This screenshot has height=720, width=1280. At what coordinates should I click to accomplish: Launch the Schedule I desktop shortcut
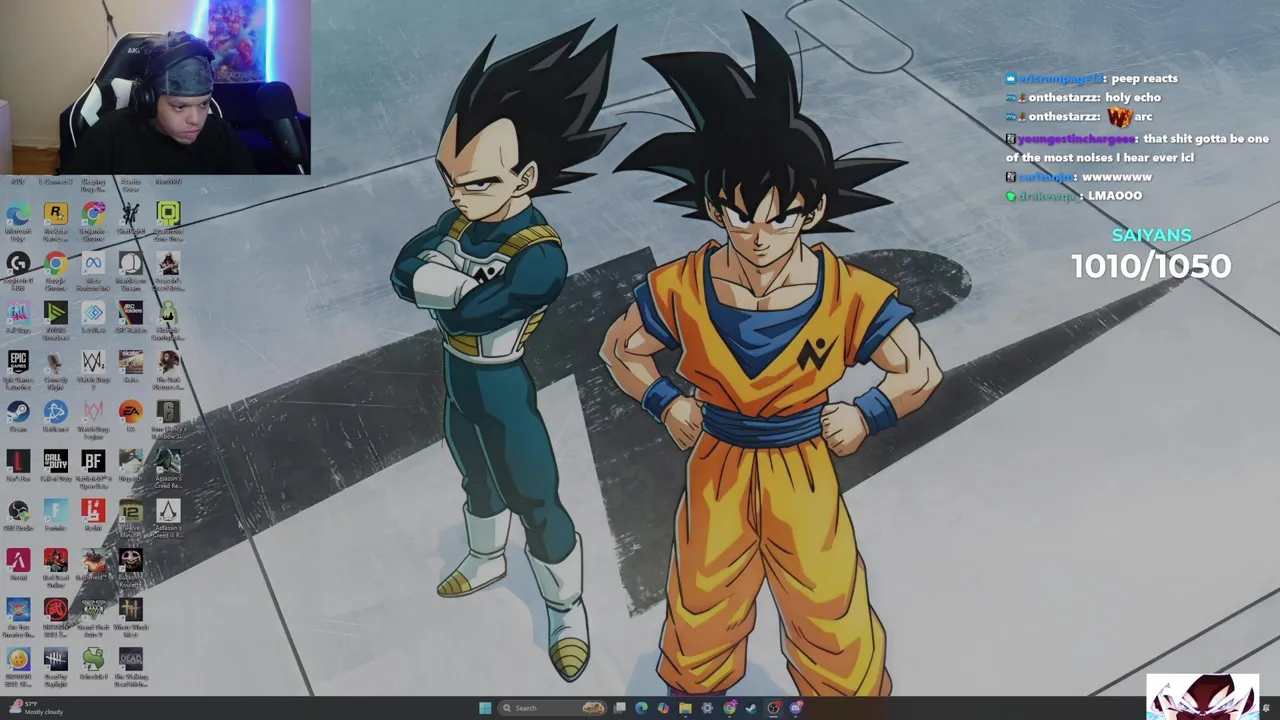[x=93, y=665]
